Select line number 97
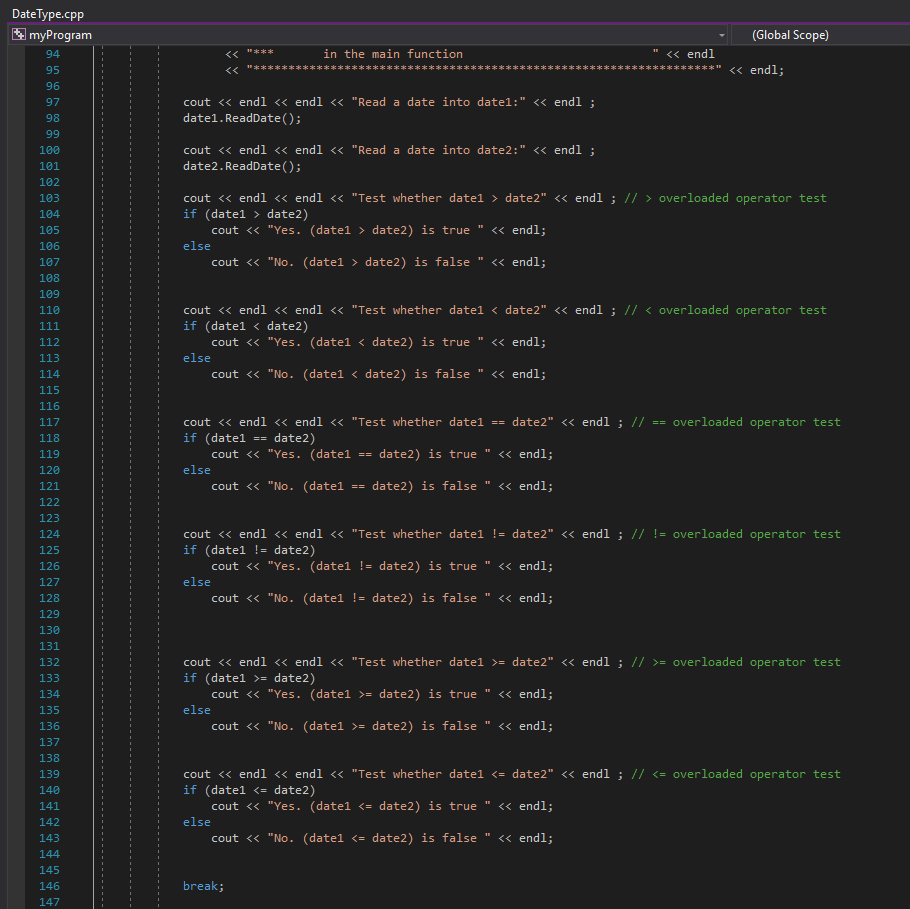The width and height of the screenshot is (910, 909). (51, 101)
